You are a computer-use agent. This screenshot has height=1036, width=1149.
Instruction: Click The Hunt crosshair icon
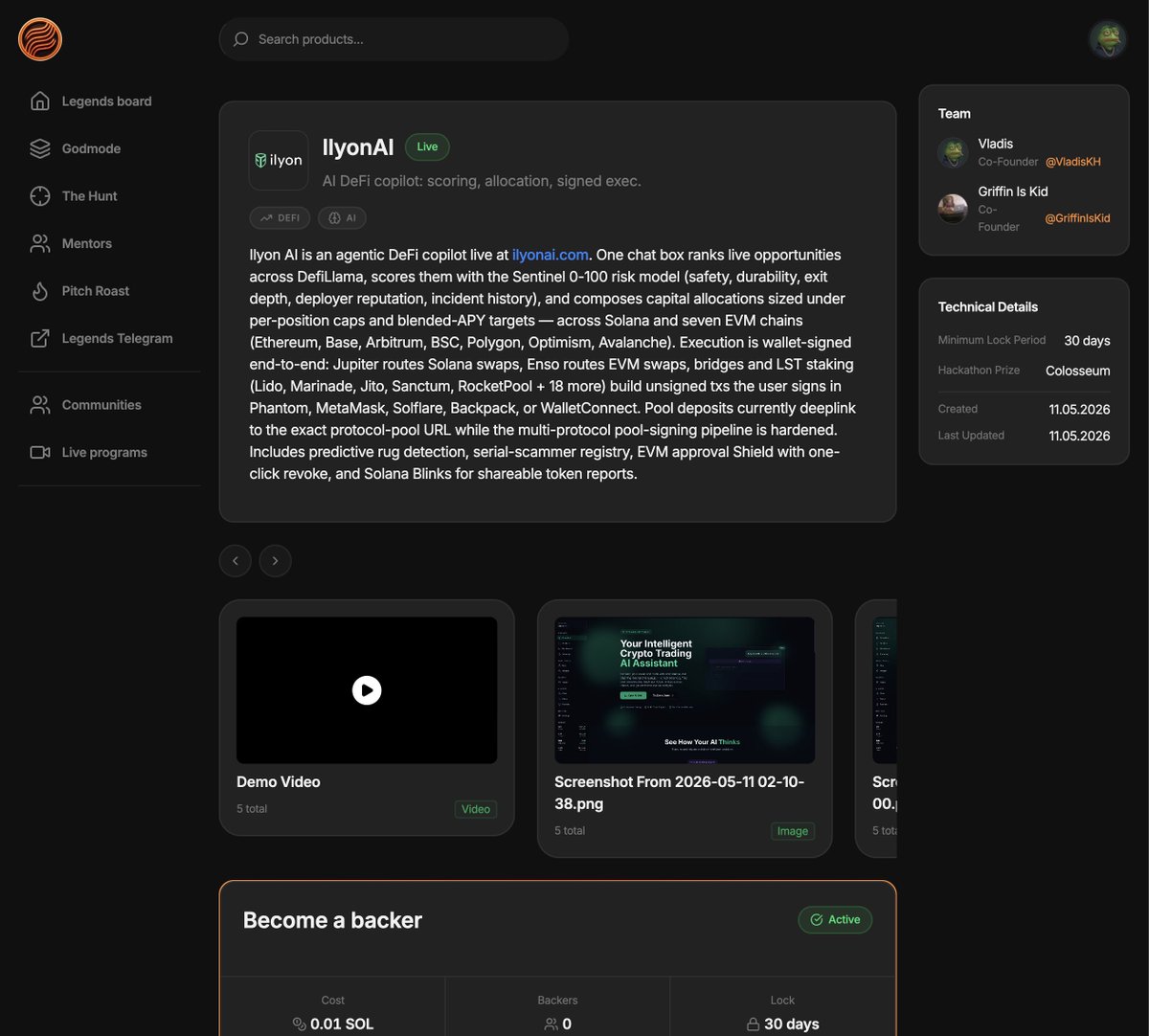point(40,196)
